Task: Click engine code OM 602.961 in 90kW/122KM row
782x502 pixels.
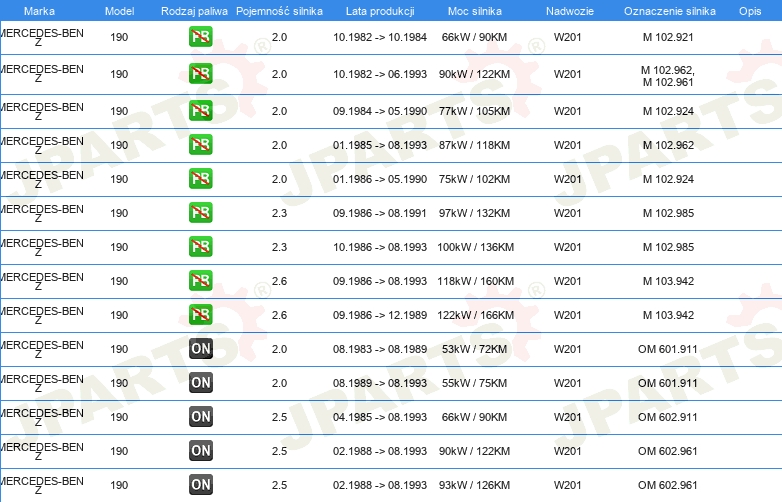Action: tap(668, 451)
